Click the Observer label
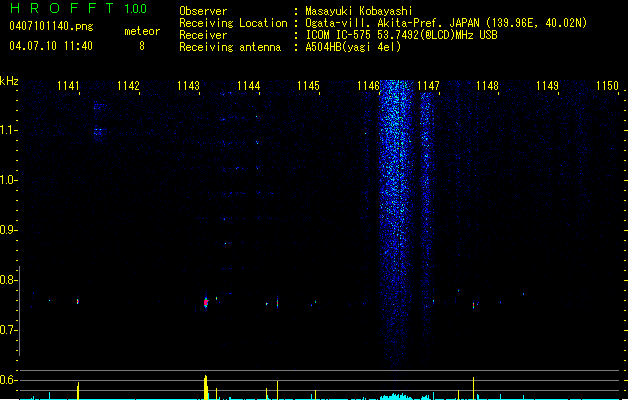This screenshot has width=629, height=400. click(x=203, y=11)
